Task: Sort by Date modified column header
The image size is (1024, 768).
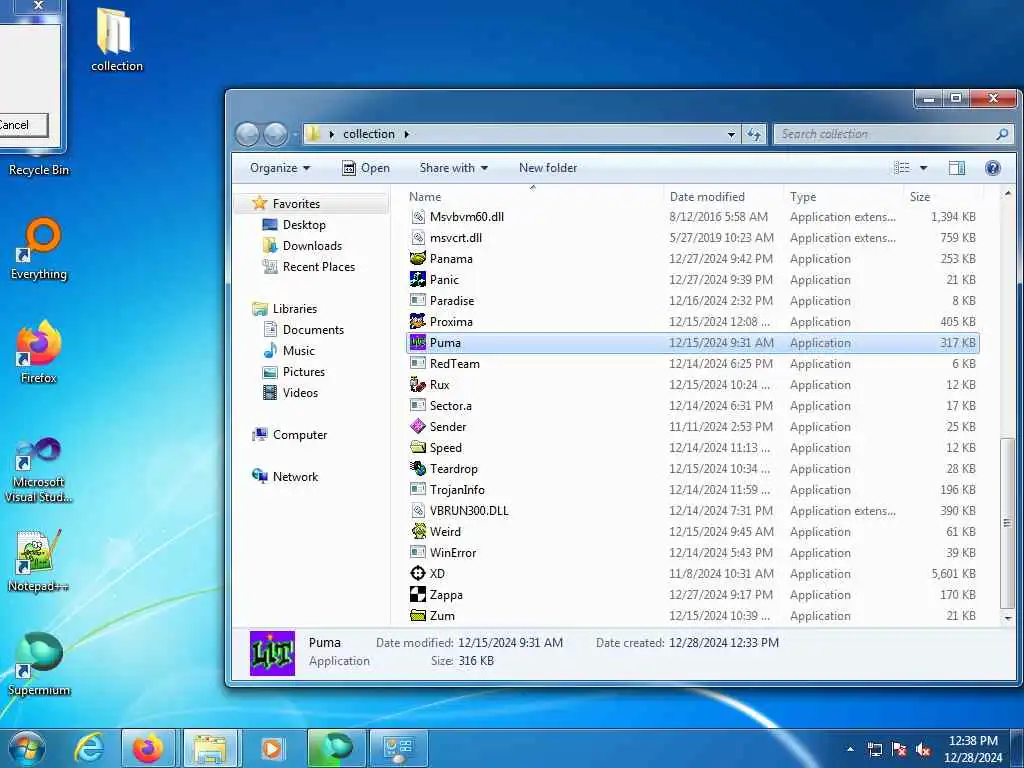Action: pyautogui.click(x=722, y=197)
